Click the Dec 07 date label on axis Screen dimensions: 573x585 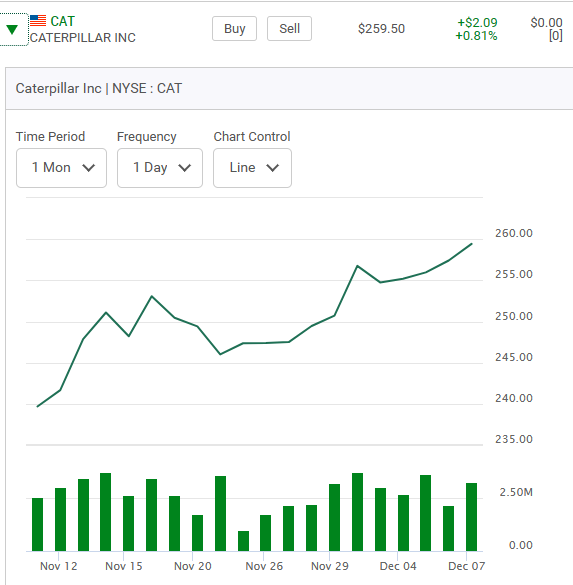tap(467, 566)
